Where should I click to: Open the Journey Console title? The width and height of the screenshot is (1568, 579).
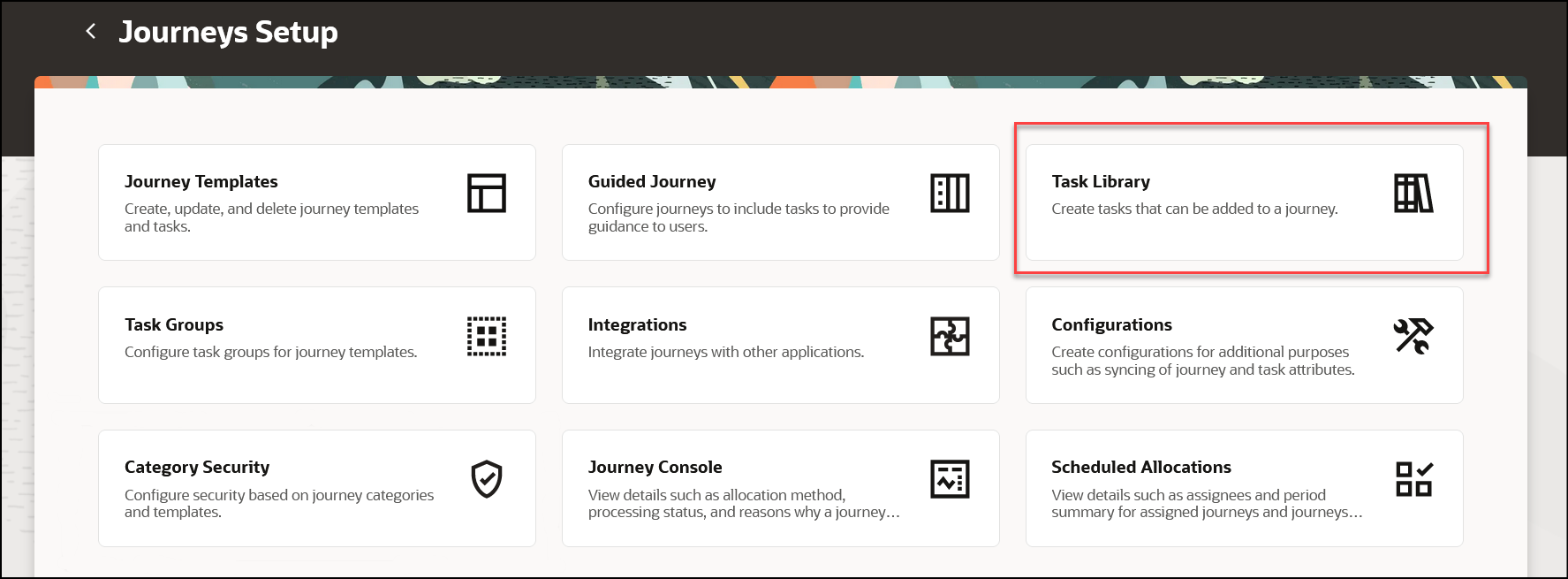click(x=655, y=467)
